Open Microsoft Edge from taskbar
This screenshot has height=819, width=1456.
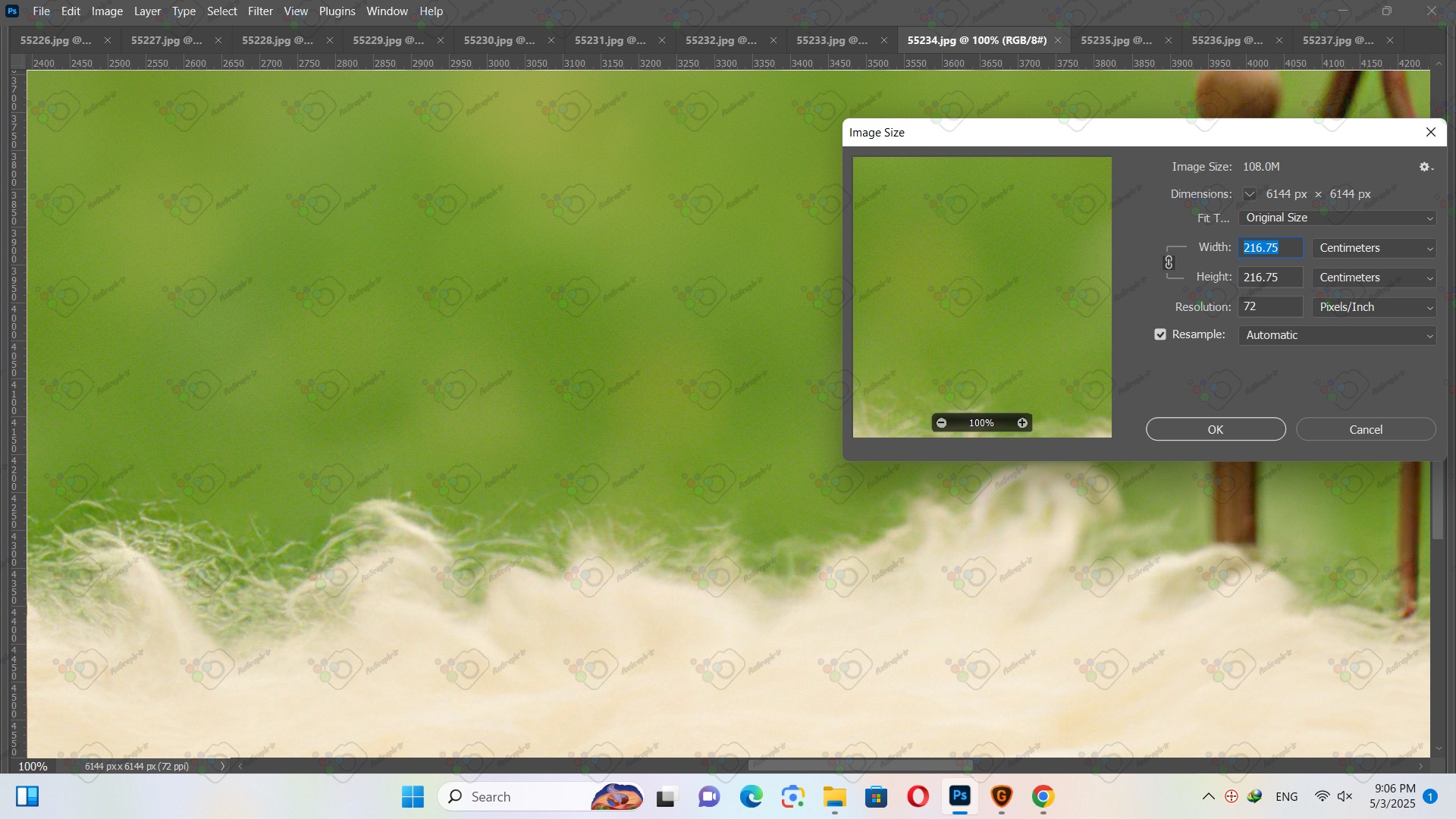coord(751,797)
